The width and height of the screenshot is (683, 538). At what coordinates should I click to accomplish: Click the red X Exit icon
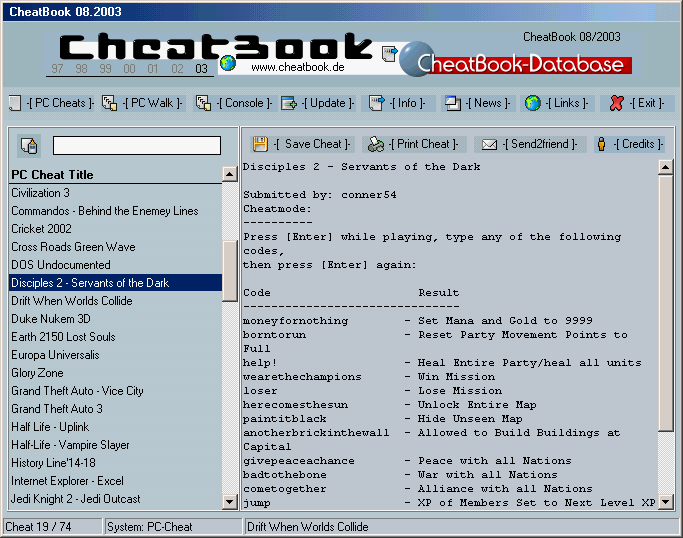(x=617, y=103)
